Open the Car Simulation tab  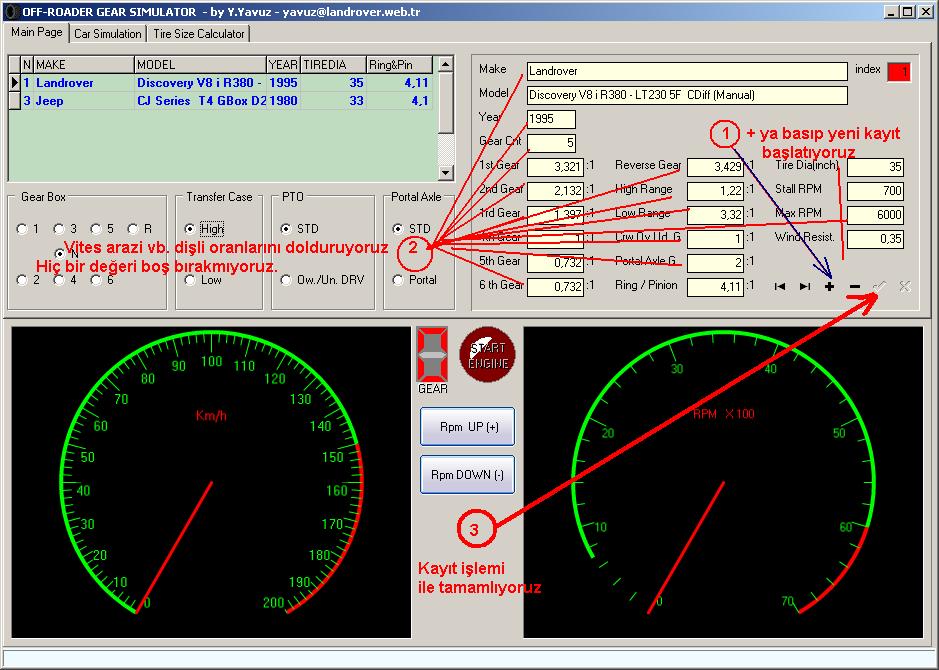point(108,34)
